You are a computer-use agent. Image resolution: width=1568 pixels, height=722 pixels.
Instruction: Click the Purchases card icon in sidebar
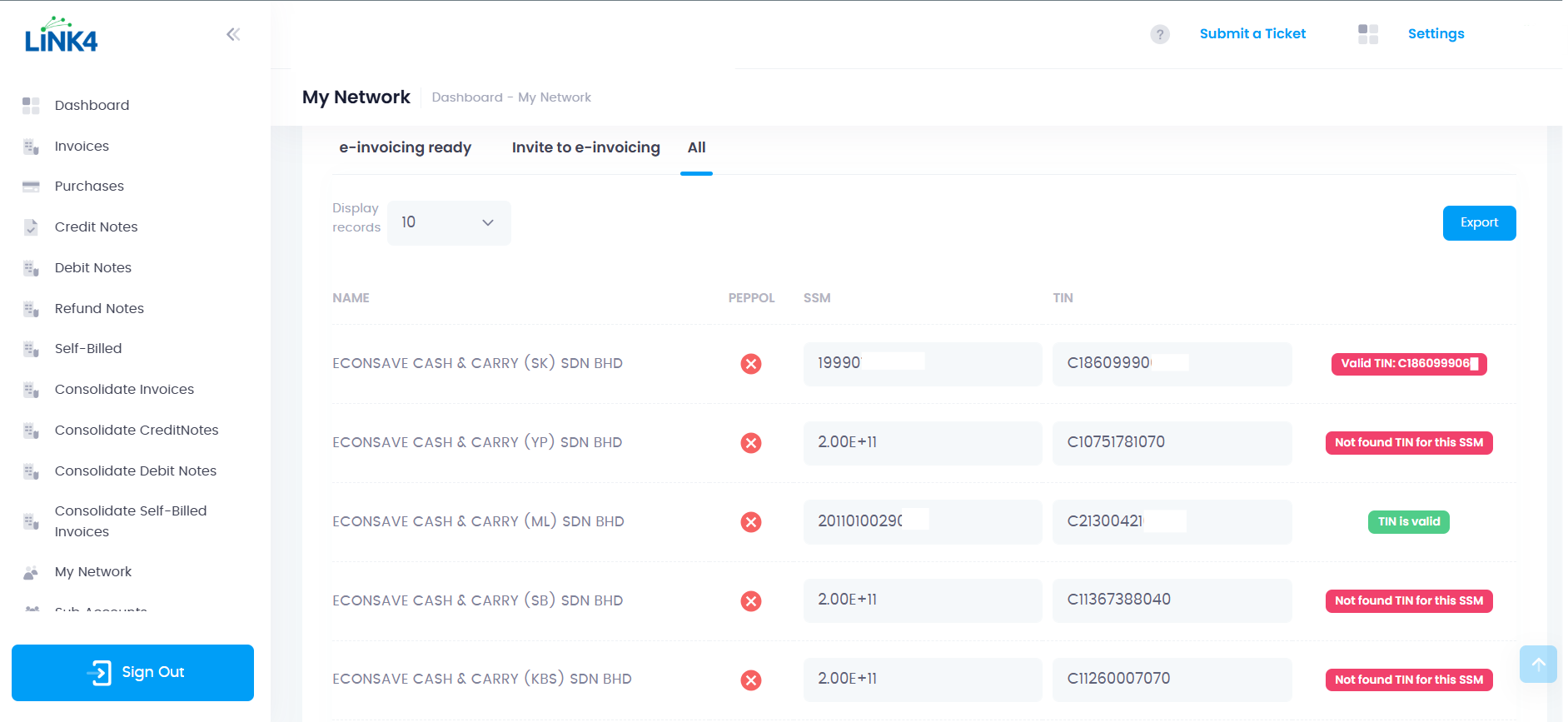point(31,187)
